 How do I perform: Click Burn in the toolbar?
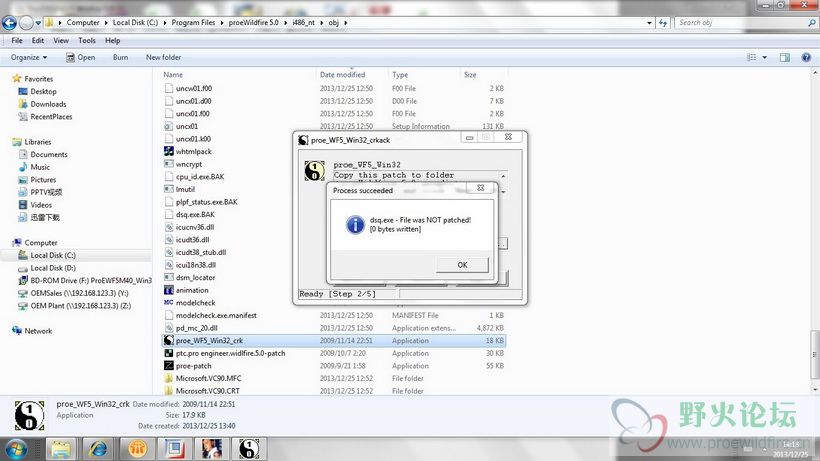(120, 57)
